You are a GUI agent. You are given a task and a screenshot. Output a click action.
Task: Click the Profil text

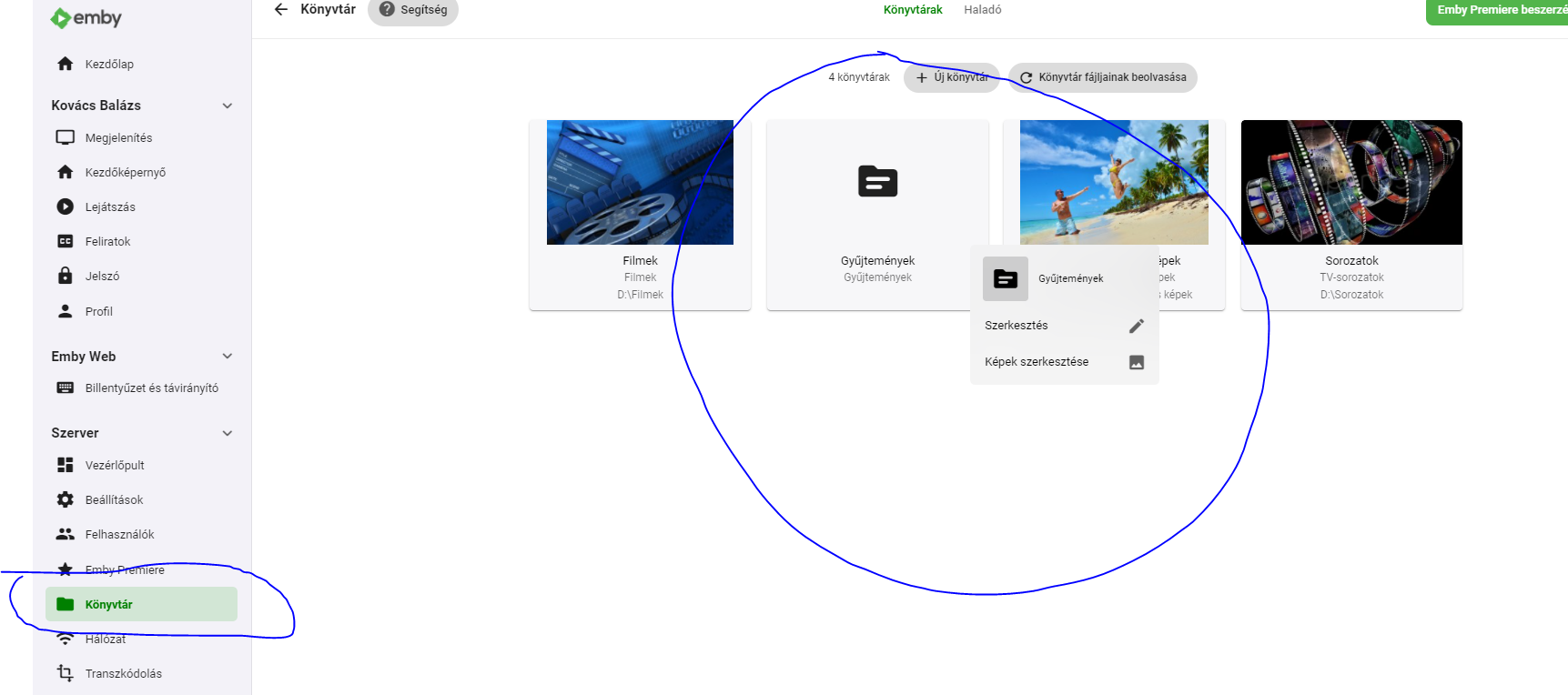[x=99, y=311]
